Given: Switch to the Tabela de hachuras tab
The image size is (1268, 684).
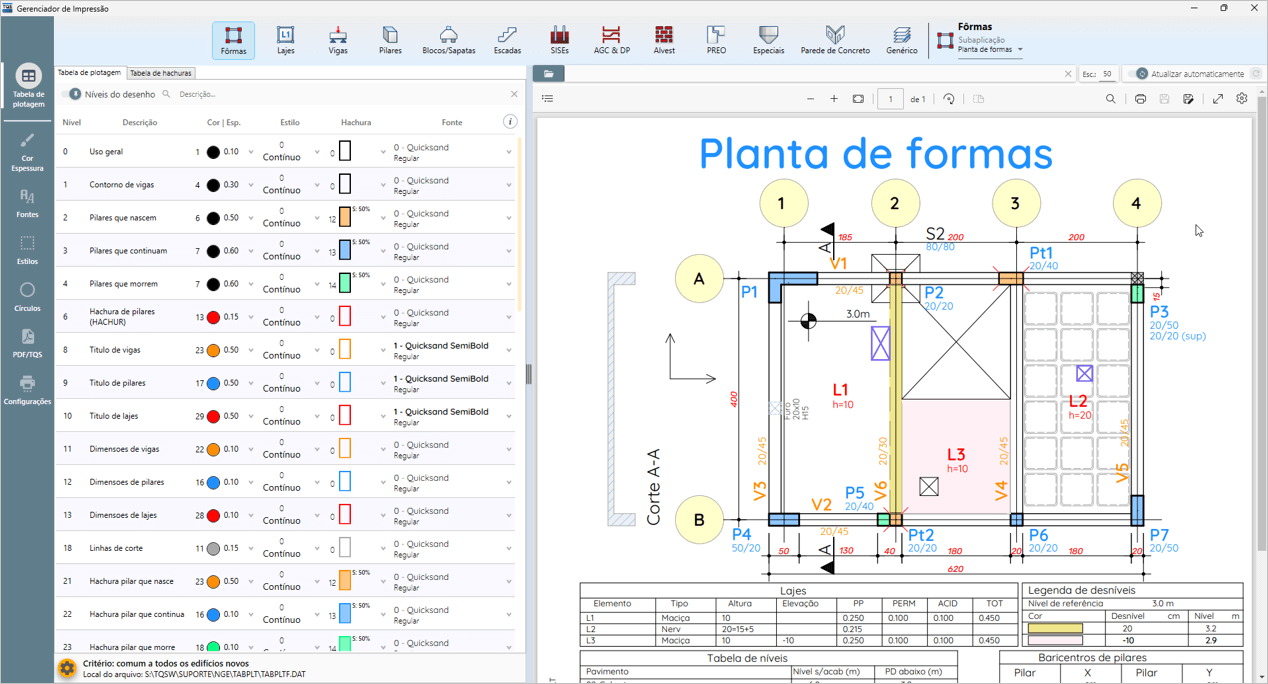Looking at the screenshot, I should tap(160, 73).
